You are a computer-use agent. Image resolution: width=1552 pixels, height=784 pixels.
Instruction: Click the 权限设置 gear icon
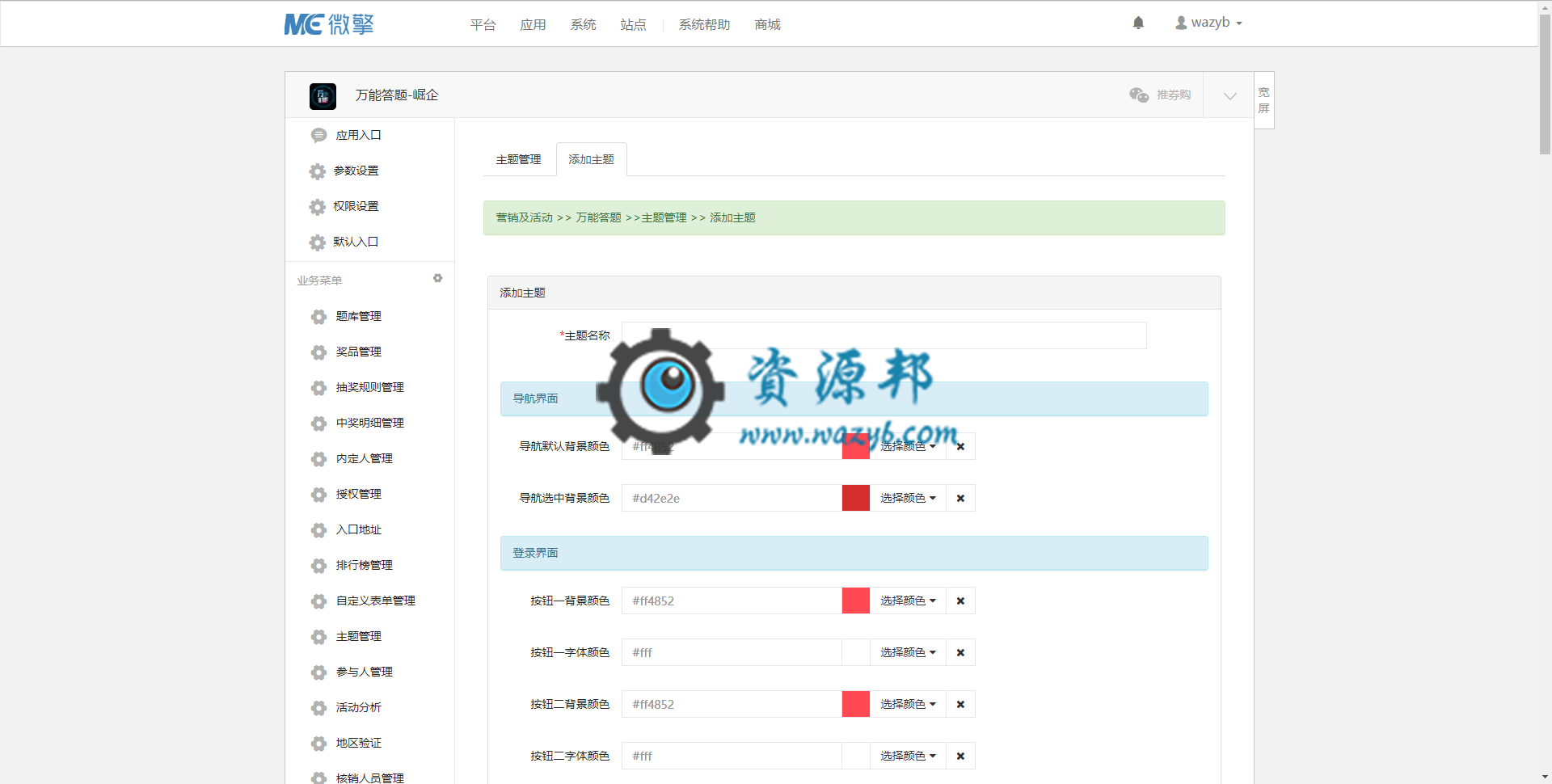tap(317, 207)
